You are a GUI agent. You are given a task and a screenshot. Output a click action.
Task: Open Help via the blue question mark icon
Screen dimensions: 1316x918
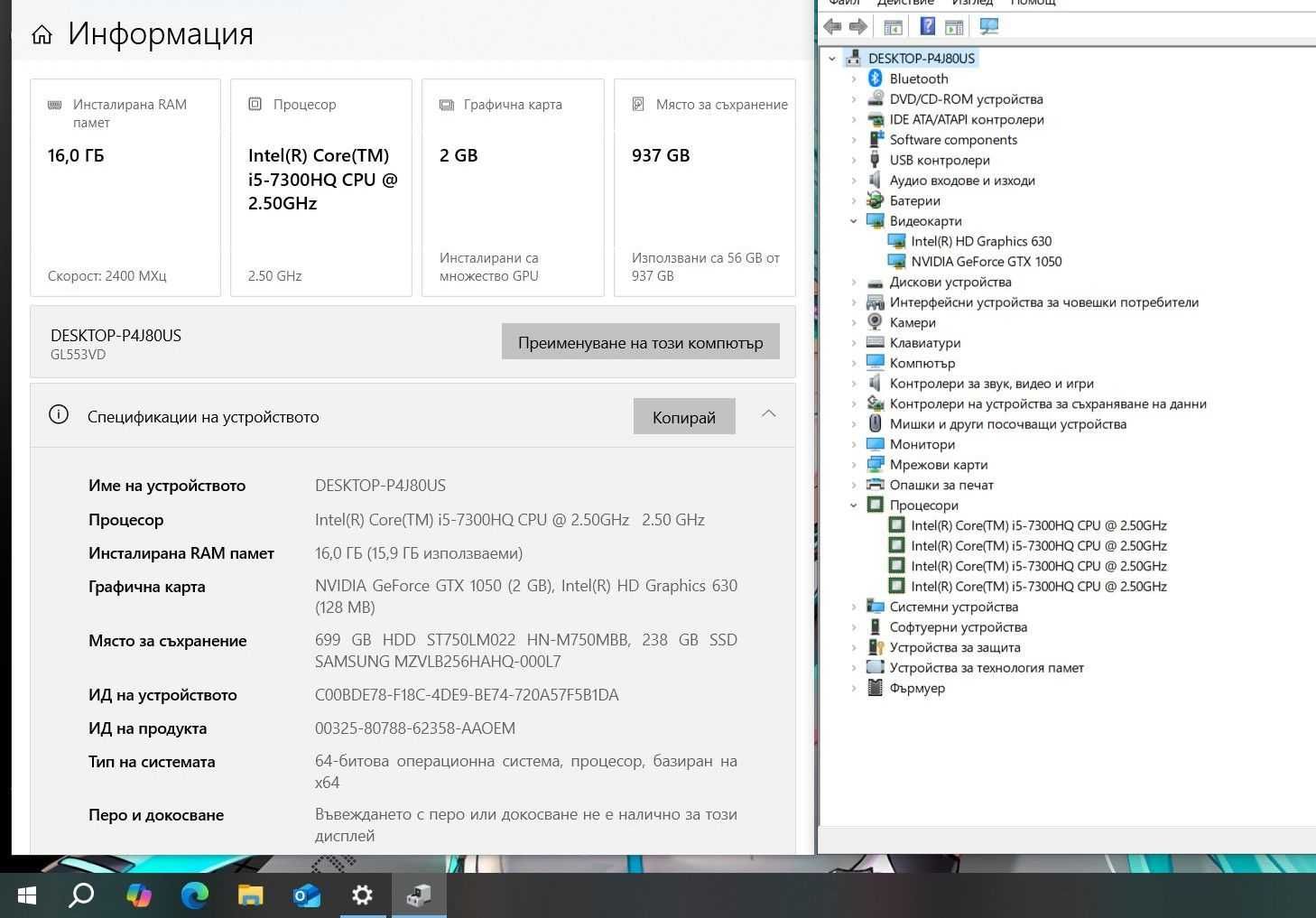point(927,26)
